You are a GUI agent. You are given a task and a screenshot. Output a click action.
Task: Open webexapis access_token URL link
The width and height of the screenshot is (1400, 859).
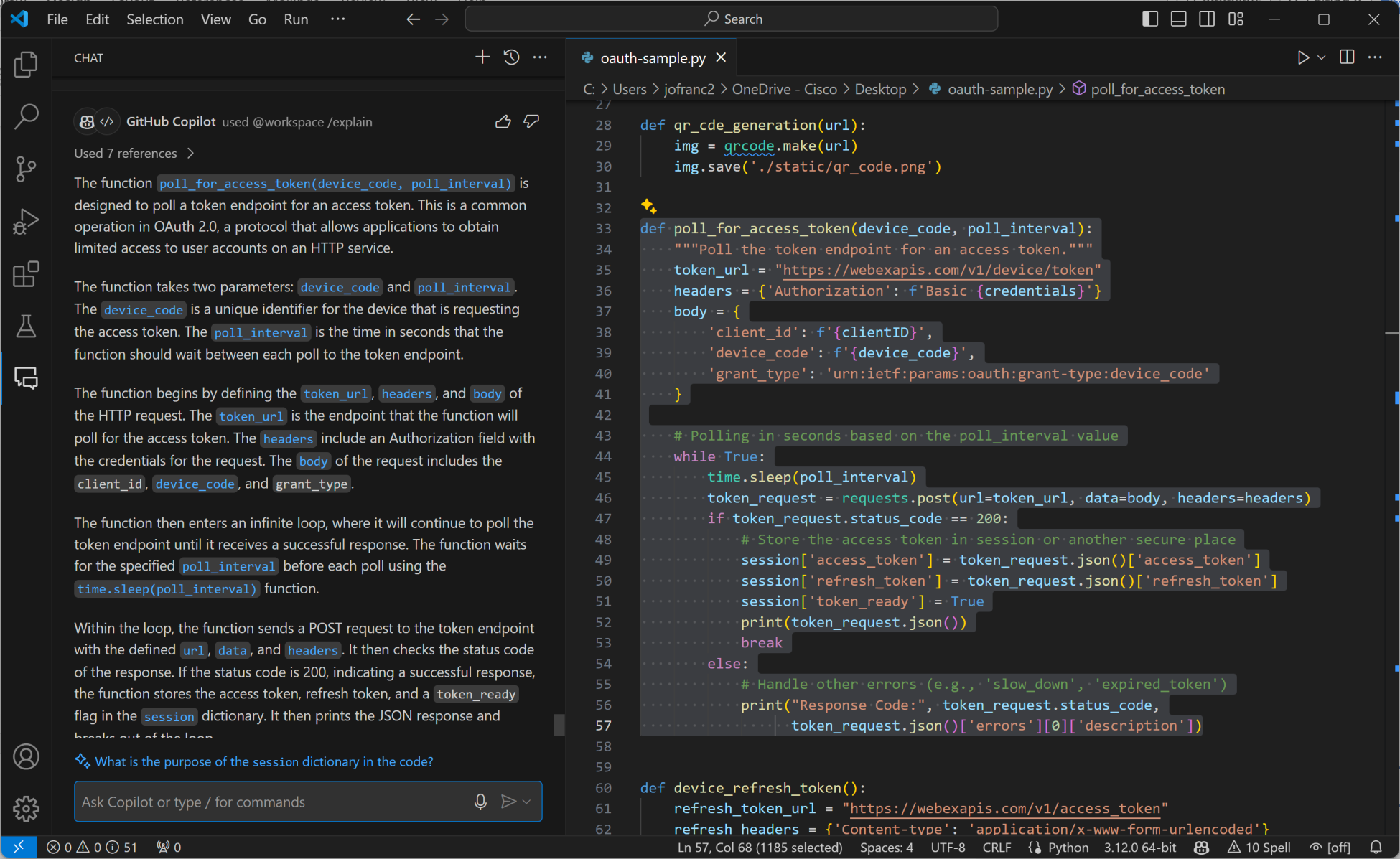[1005, 809]
